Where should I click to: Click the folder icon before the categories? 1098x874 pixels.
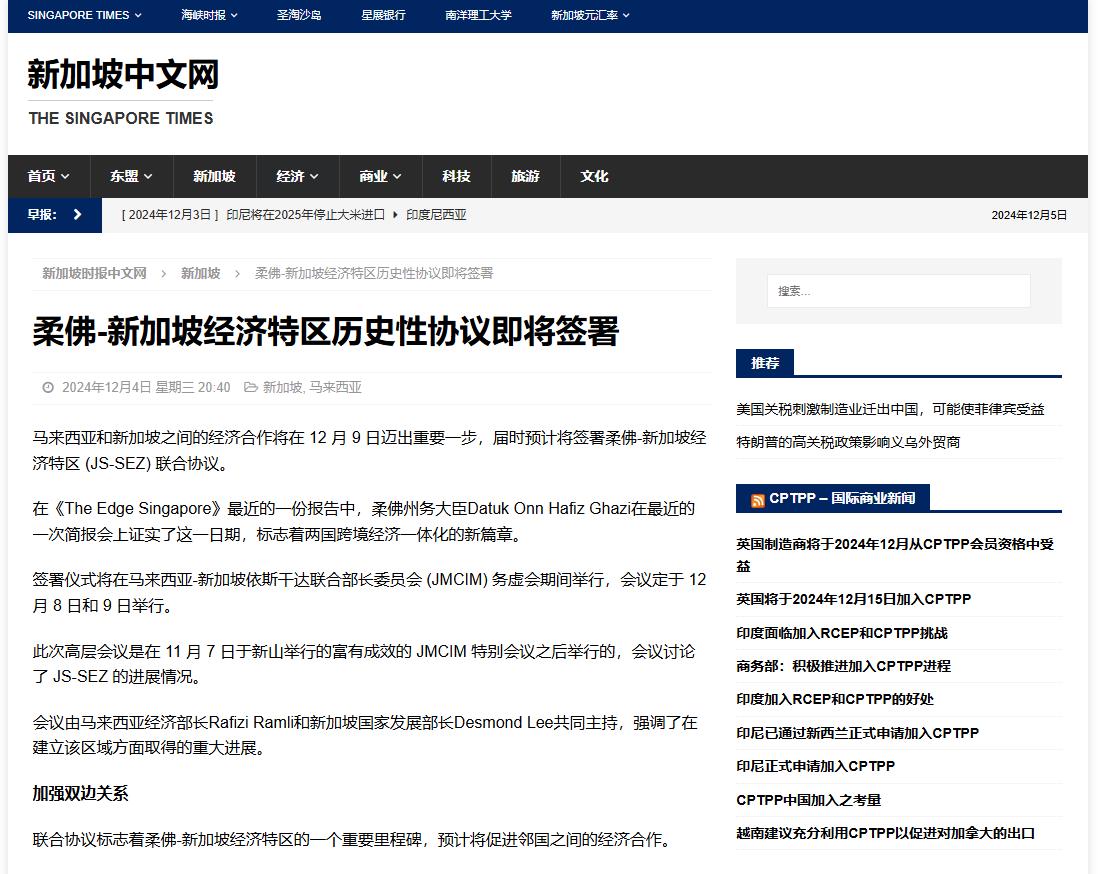click(250, 387)
